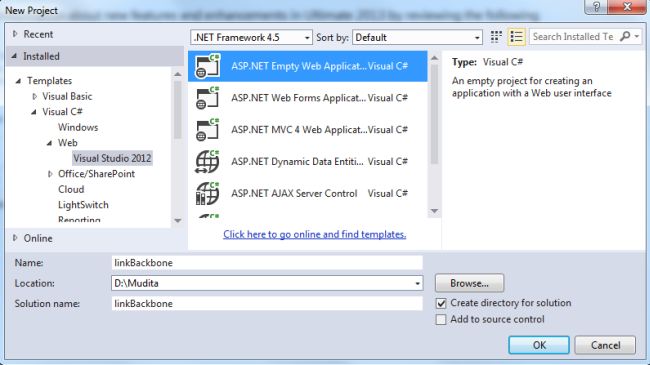
Task: Close the New Project dialog
Action: click(x=627, y=7)
